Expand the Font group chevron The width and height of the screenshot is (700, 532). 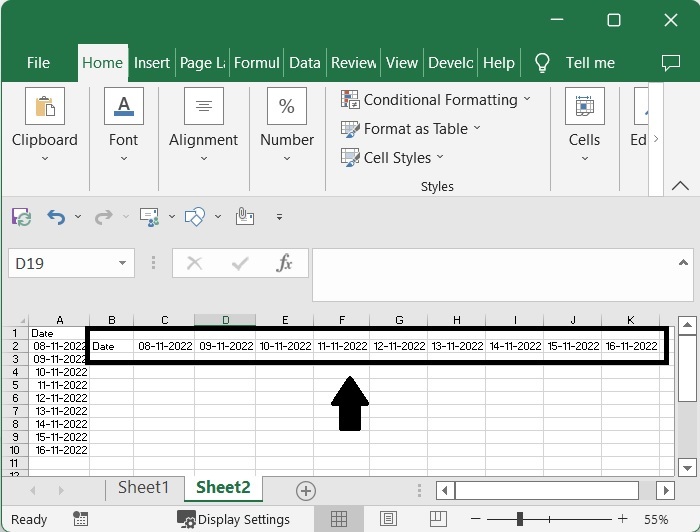[124, 158]
